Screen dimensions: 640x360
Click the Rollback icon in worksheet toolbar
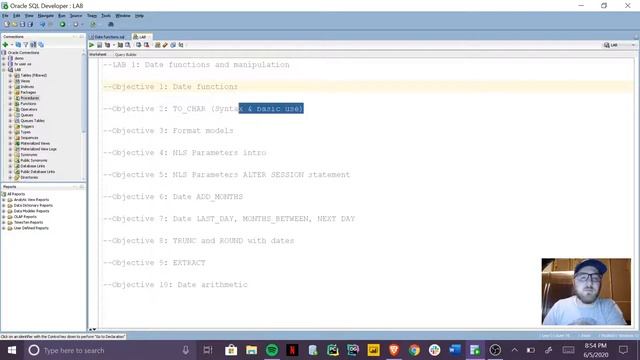tap(146, 45)
